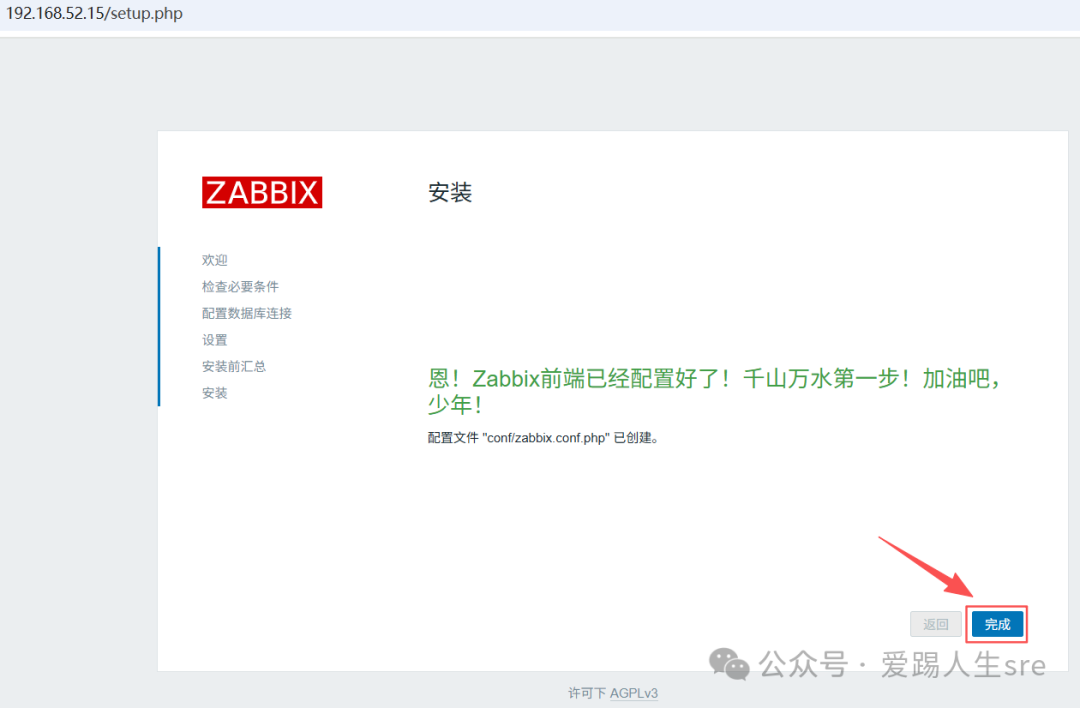The width and height of the screenshot is (1080, 708).
Task: Select the 检查必要条件 step
Action: point(240,287)
